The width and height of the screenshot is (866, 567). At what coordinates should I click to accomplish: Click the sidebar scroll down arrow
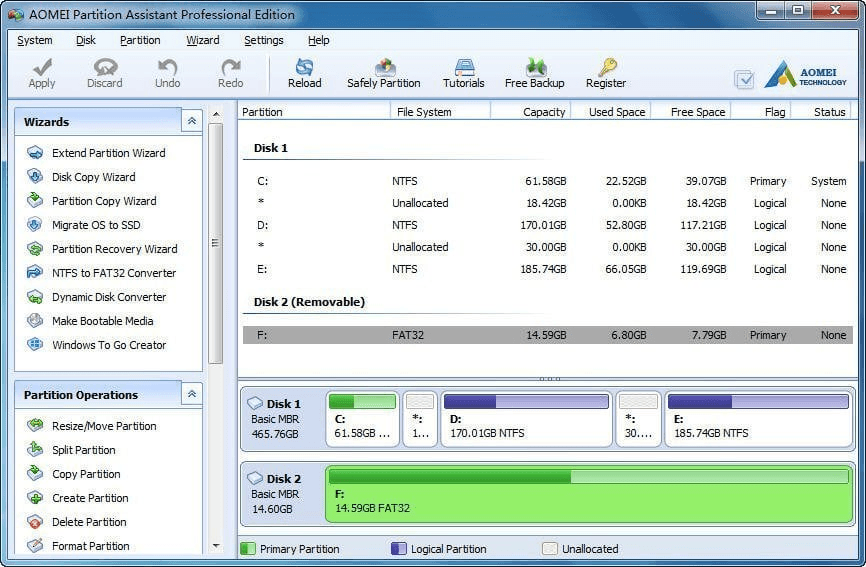[216, 546]
